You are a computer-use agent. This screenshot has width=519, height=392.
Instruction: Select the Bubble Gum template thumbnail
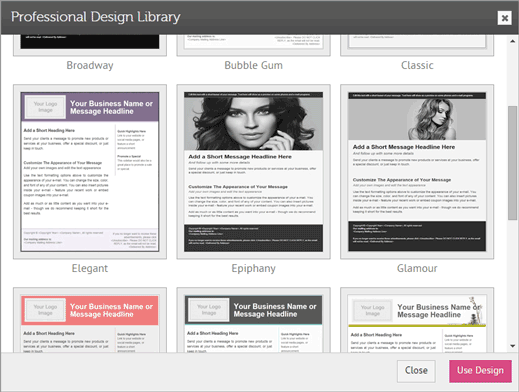click(x=254, y=45)
